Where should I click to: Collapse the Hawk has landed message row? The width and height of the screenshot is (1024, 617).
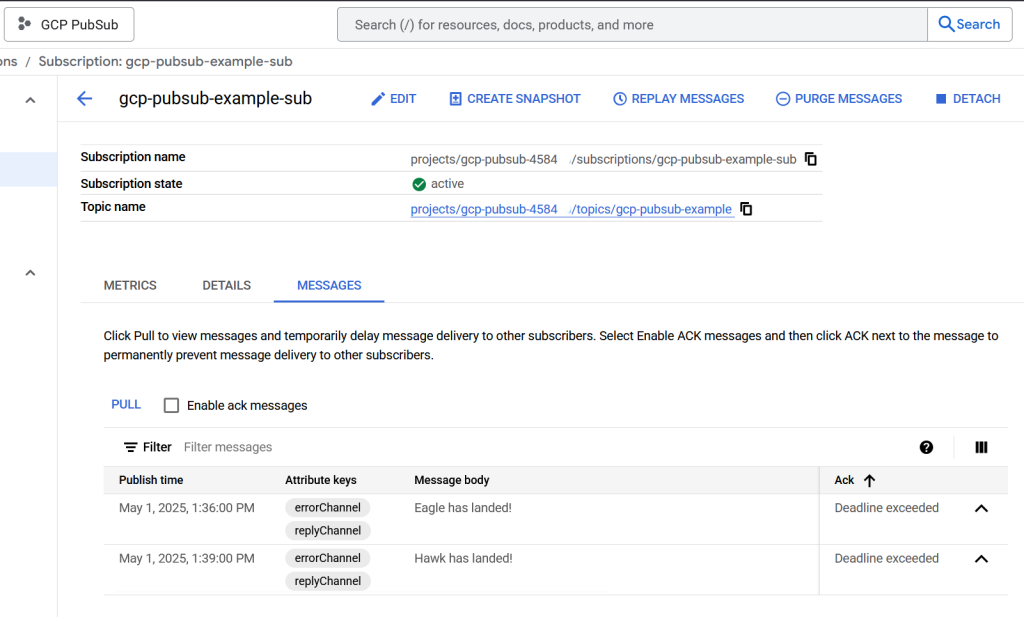coord(981,559)
